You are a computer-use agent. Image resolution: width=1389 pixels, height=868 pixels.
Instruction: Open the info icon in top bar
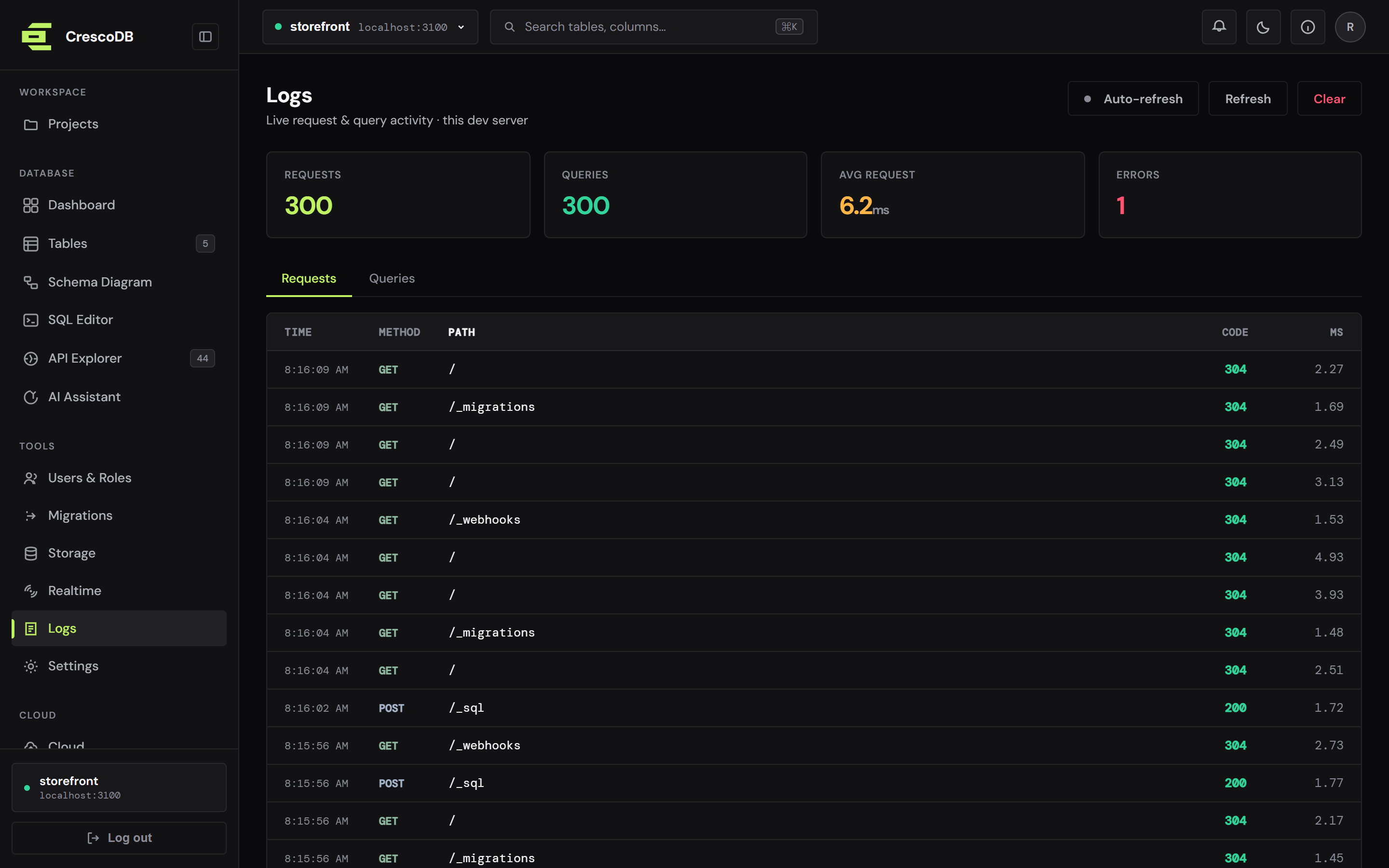click(1307, 27)
